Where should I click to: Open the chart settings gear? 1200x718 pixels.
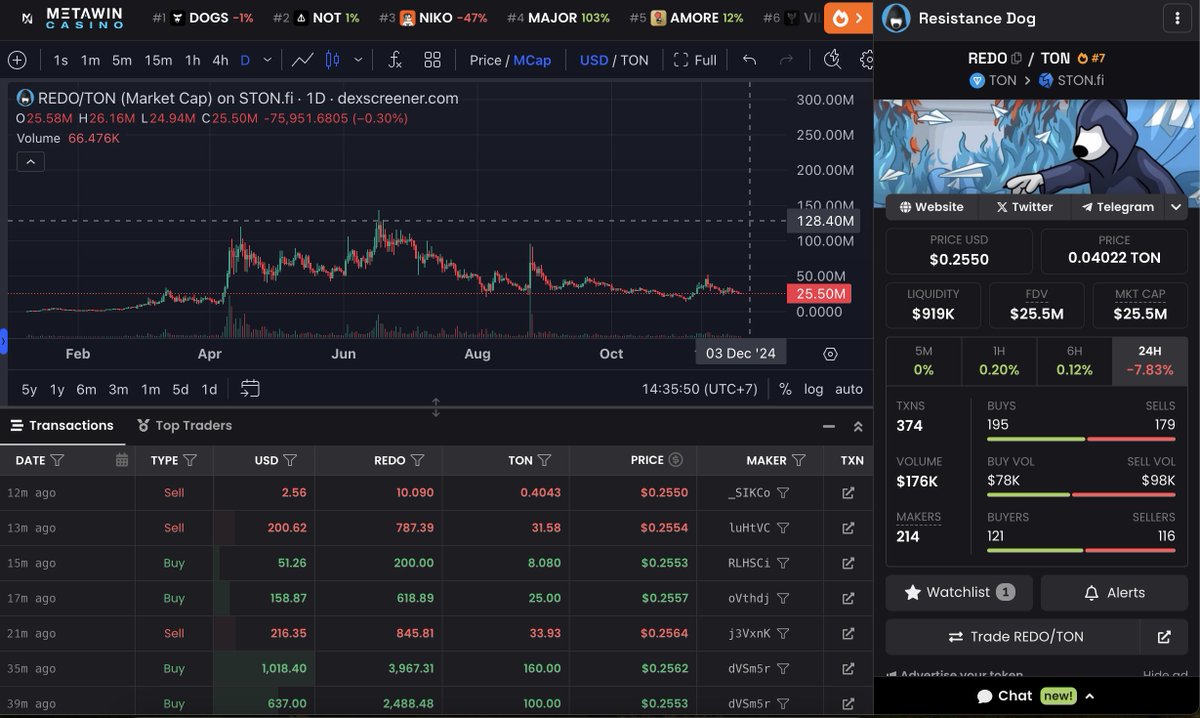click(868, 60)
